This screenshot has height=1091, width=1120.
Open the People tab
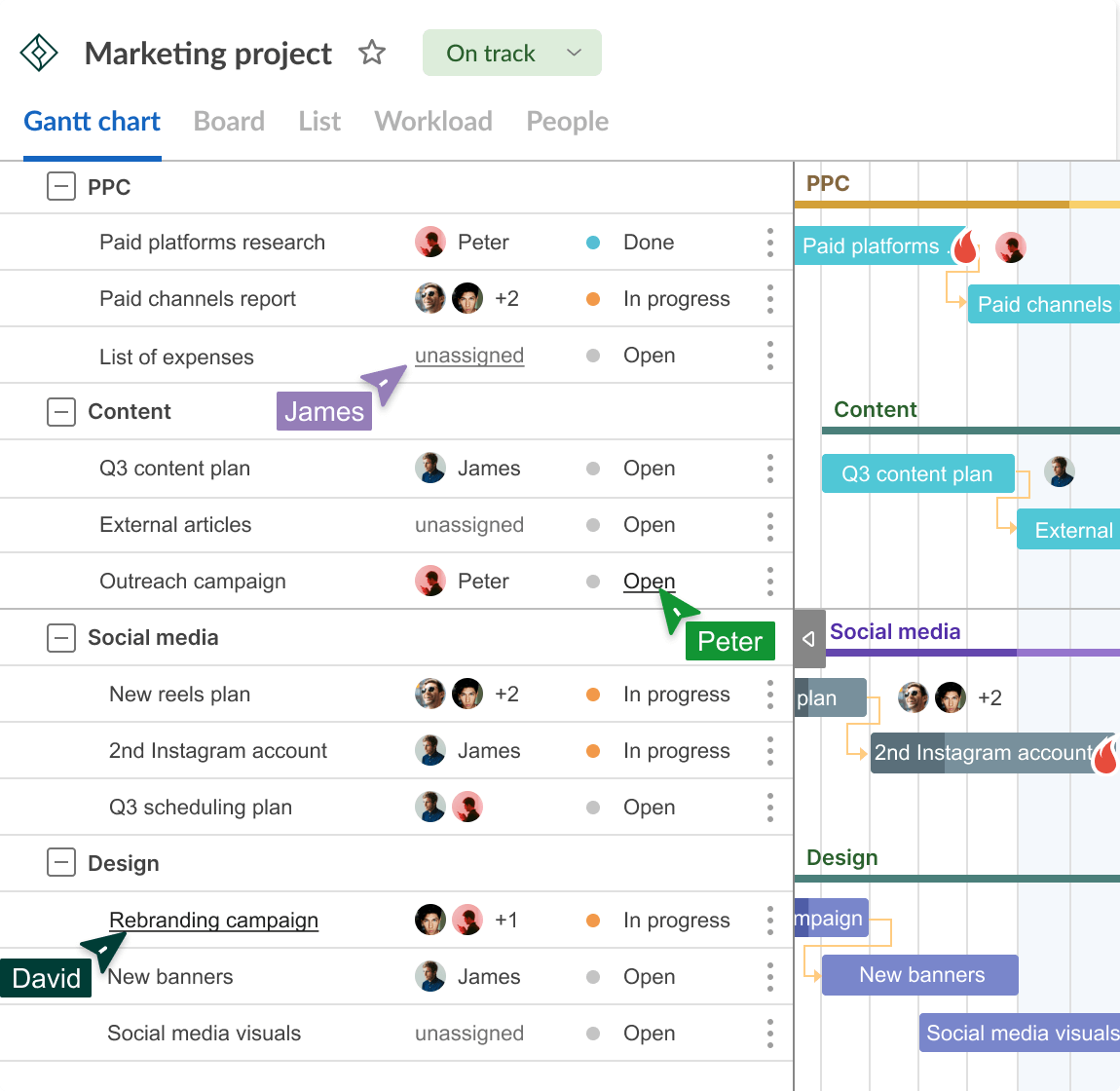click(567, 121)
